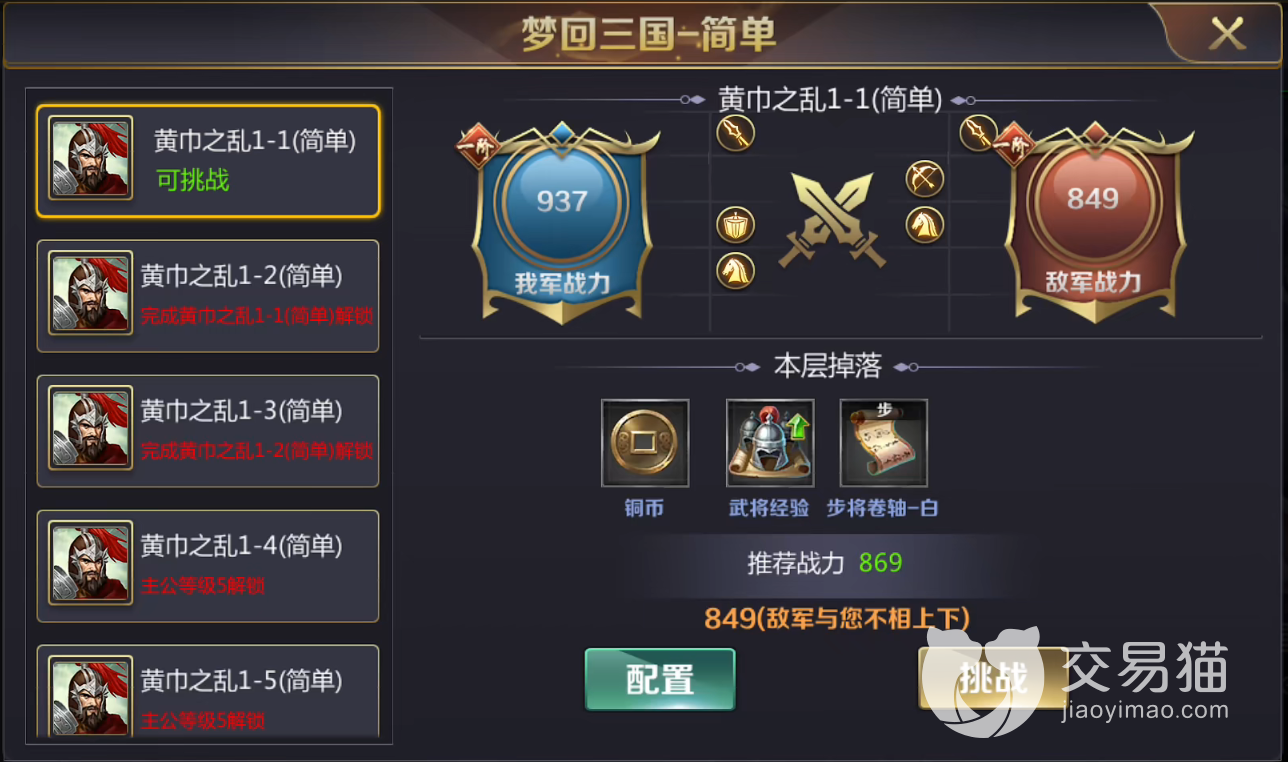
Task: Select locked stage 黄巾之乱1-3(简单)
Action: (x=208, y=431)
